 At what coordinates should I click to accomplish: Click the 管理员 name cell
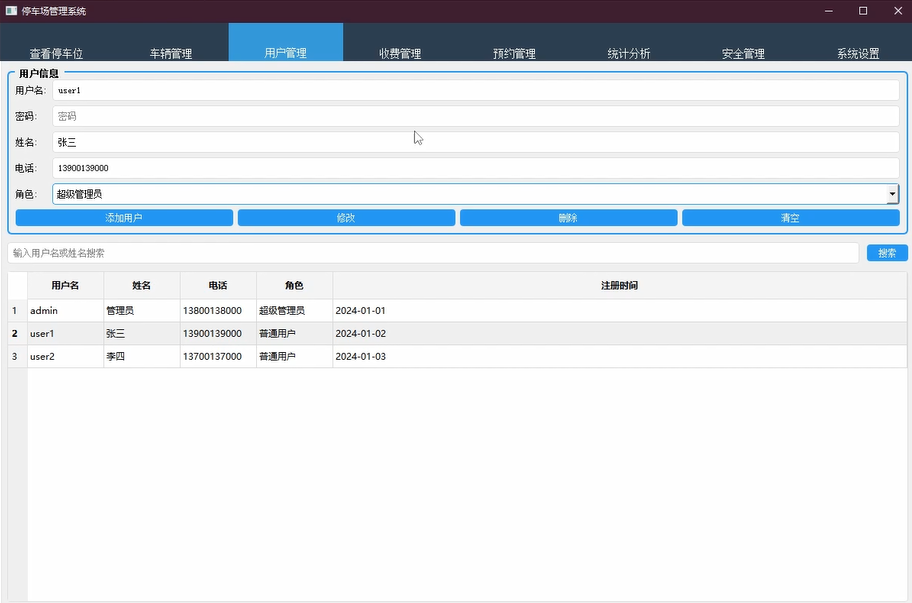pyautogui.click(x=142, y=311)
